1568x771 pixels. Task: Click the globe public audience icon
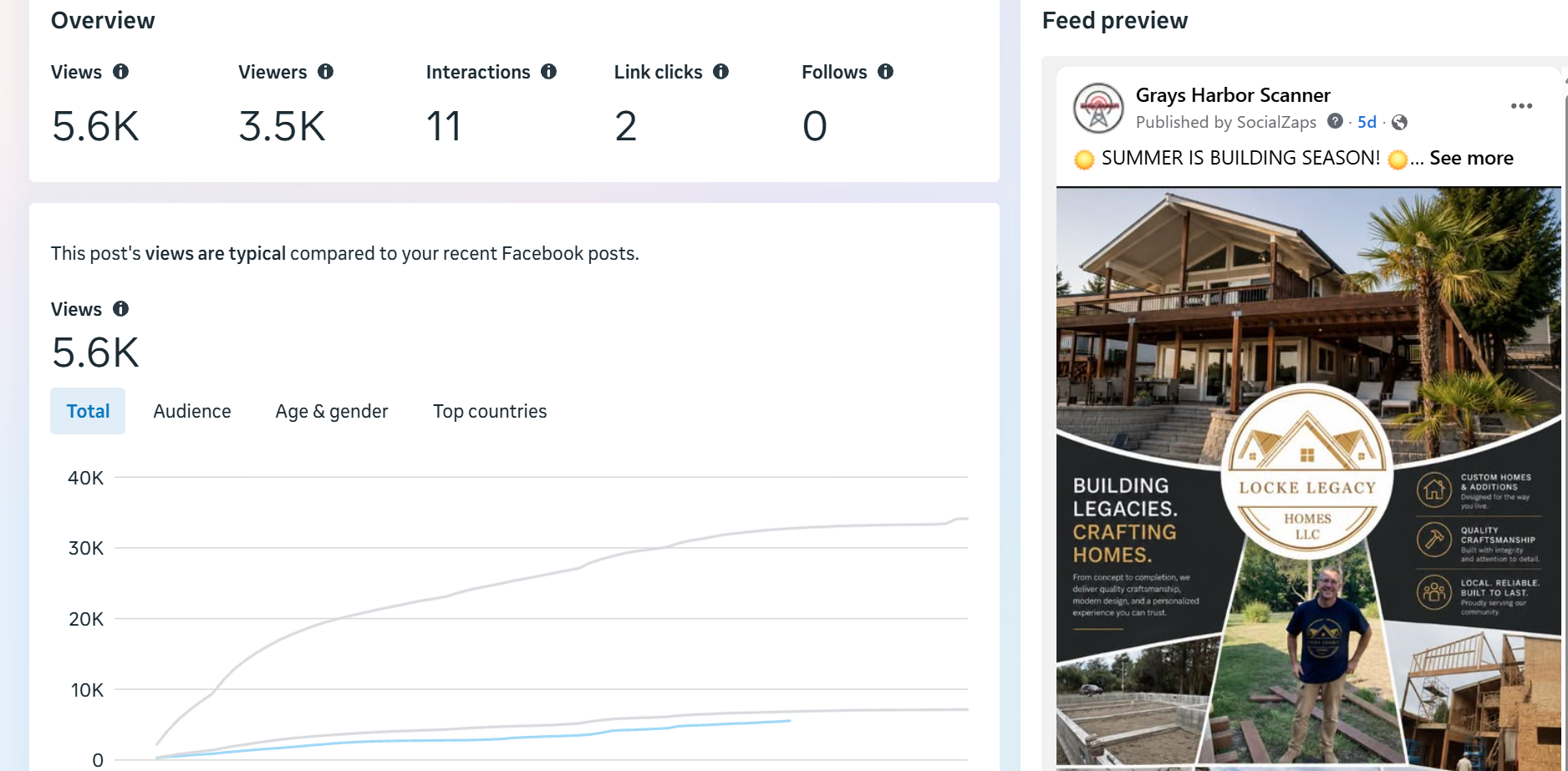[x=1400, y=123]
